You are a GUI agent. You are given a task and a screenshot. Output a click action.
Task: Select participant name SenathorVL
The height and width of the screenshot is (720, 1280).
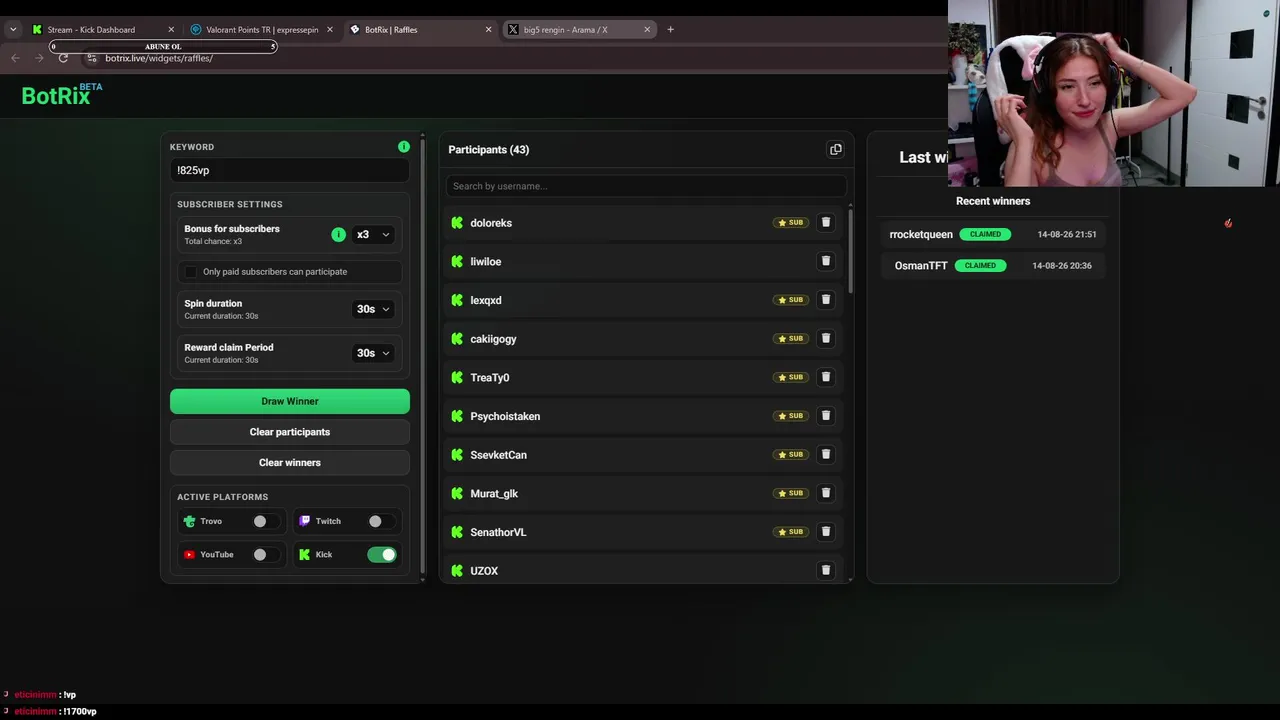(x=498, y=532)
